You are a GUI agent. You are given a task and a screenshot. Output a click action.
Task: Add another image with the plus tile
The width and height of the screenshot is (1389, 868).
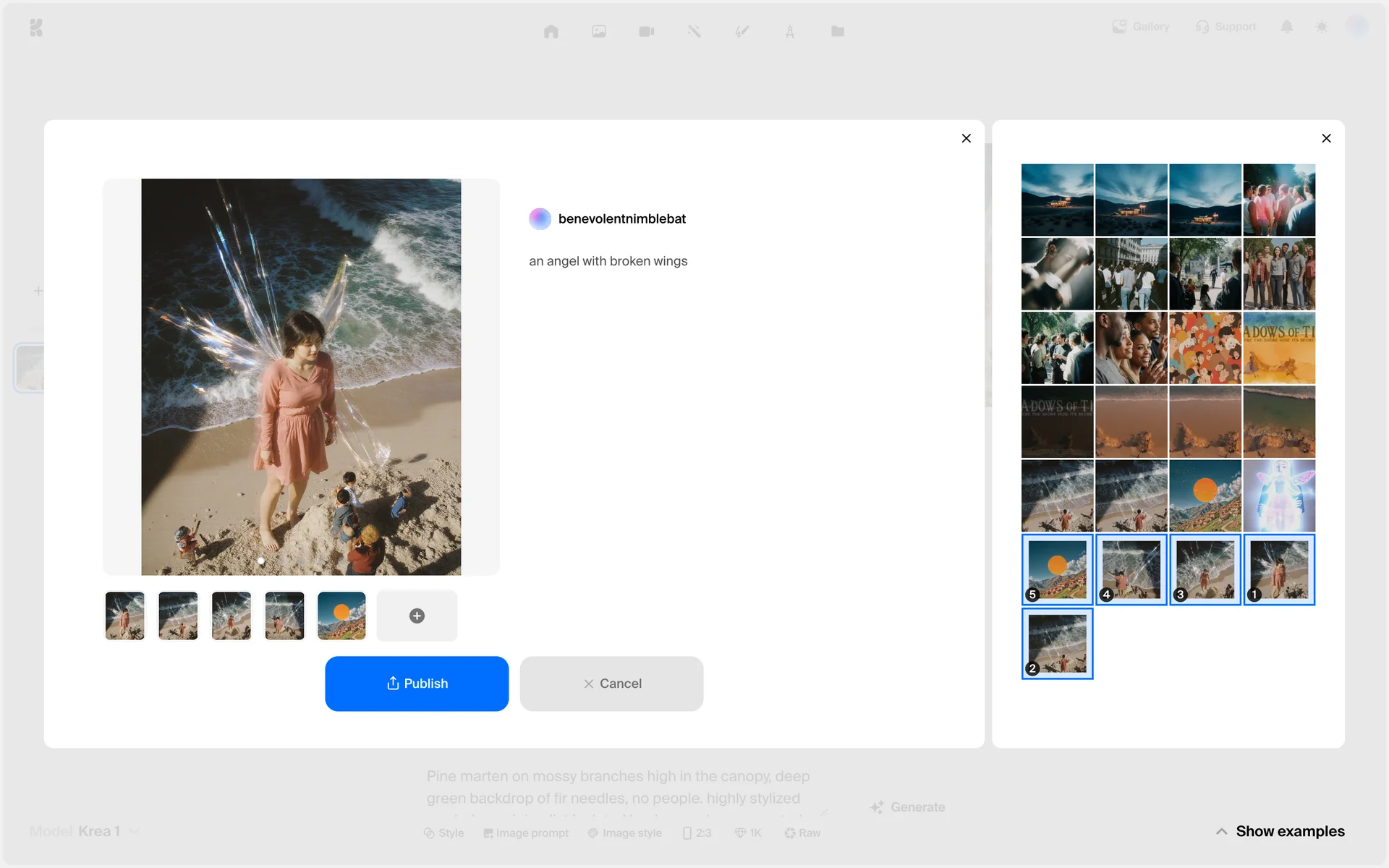pos(417,616)
